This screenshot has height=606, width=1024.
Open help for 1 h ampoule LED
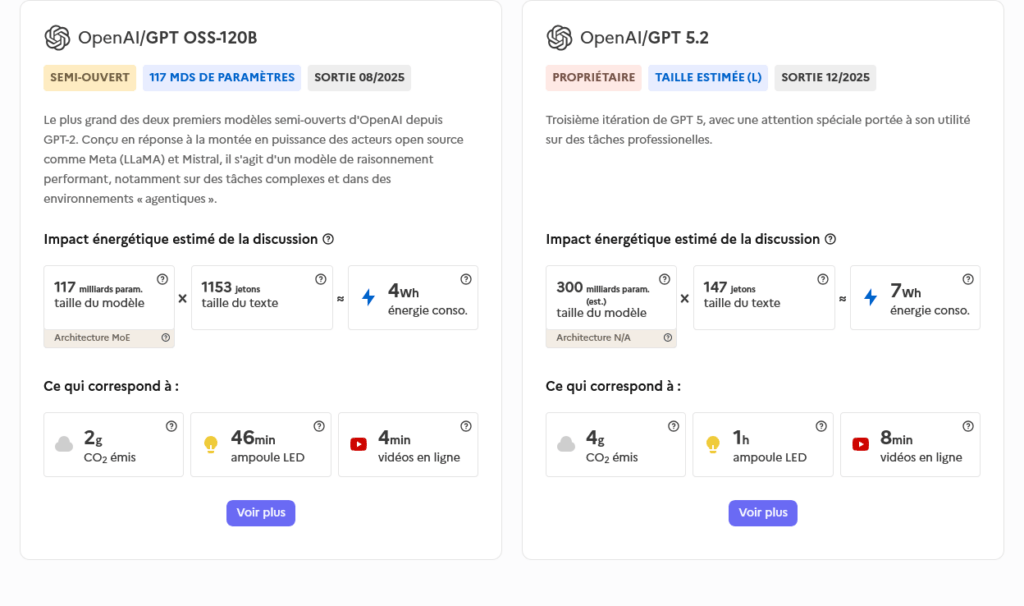pyautogui.click(x=821, y=426)
